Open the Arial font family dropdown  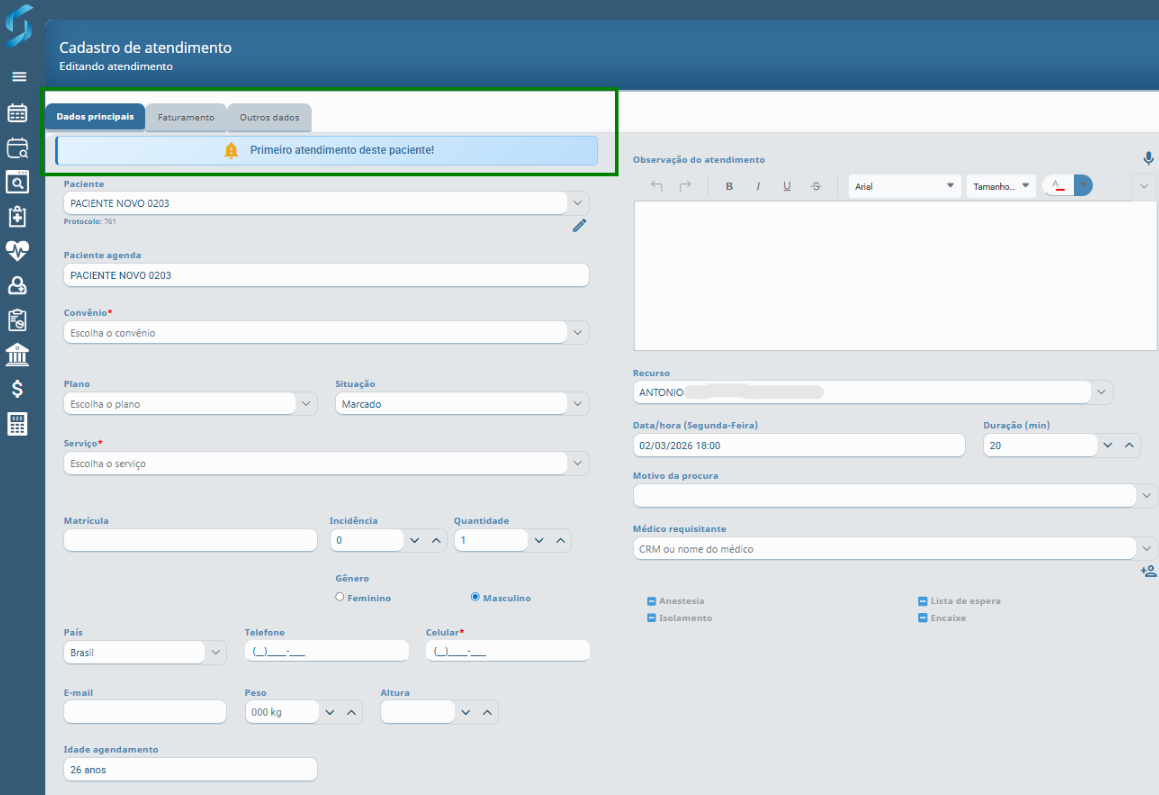(x=904, y=186)
